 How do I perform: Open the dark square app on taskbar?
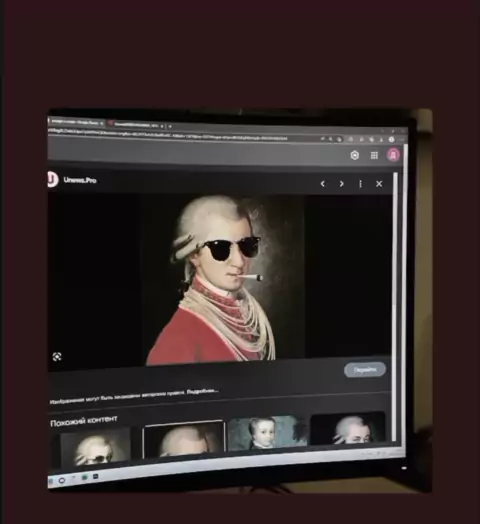click(x=95, y=476)
